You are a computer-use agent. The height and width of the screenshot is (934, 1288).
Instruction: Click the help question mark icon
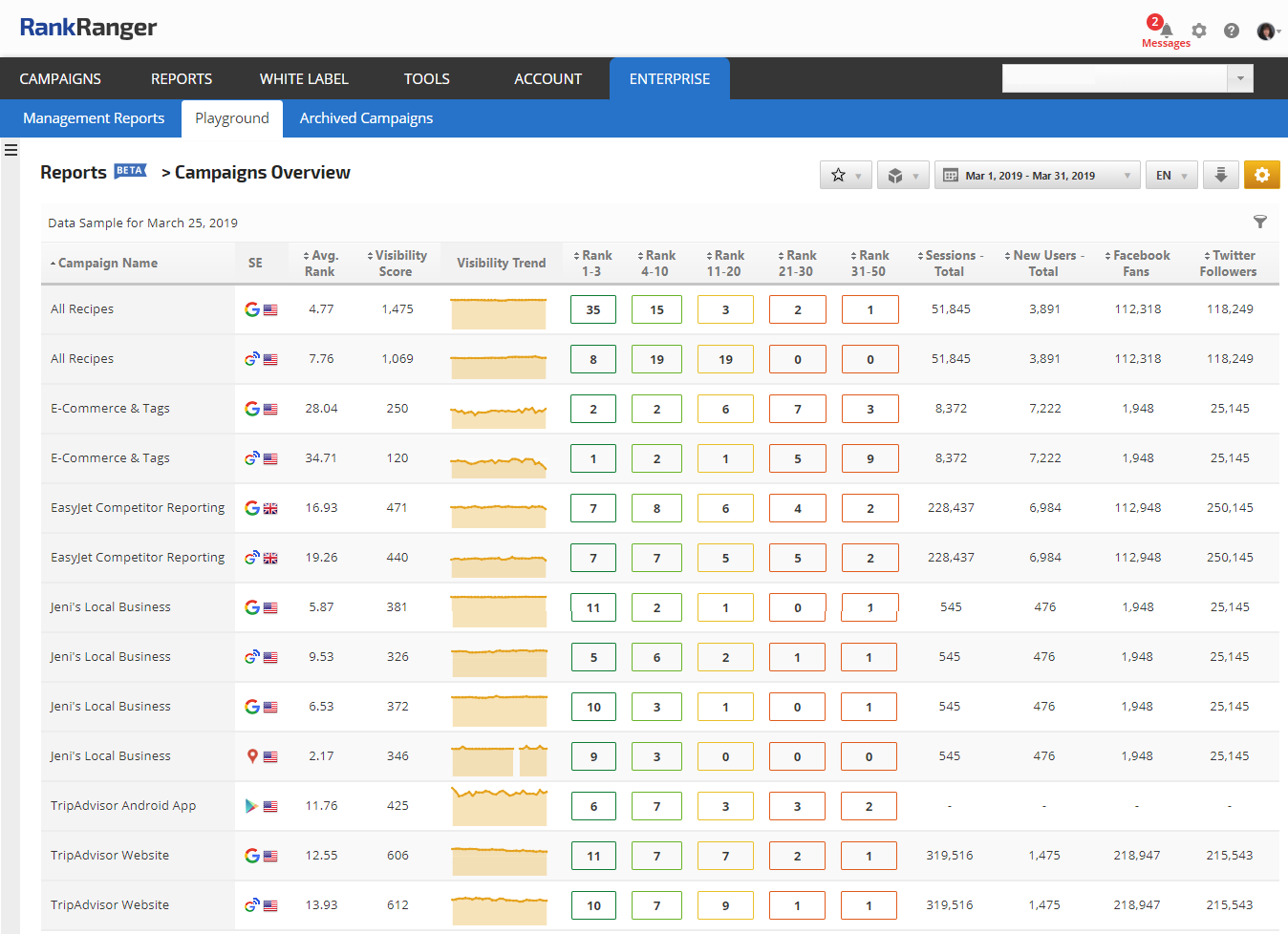(x=1232, y=31)
